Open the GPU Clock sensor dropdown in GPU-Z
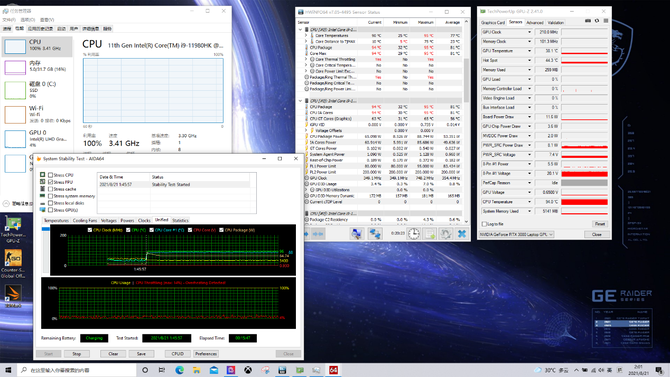 (x=529, y=32)
